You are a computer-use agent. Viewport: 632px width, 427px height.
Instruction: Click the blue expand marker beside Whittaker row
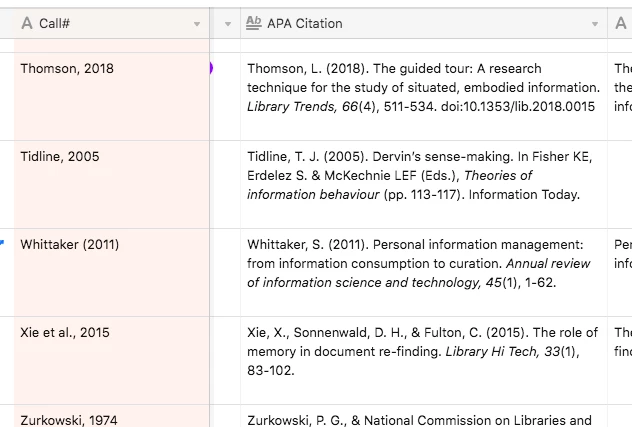(x=2, y=243)
